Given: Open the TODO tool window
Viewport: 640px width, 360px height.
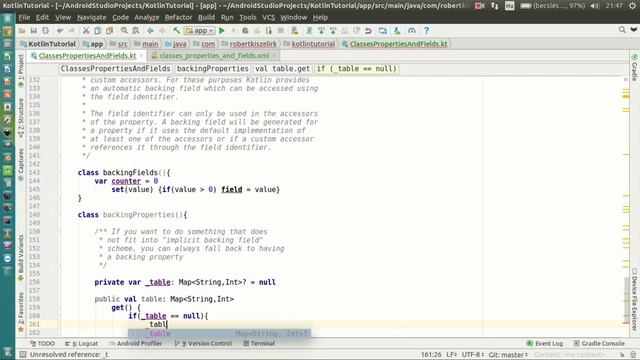Looking at the screenshot, I should [42, 344].
